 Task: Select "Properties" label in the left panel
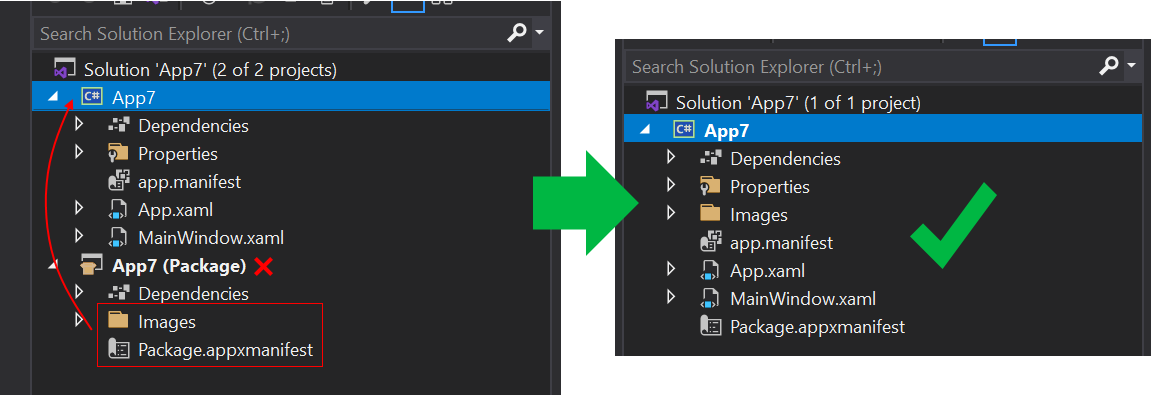[x=178, y=154]
